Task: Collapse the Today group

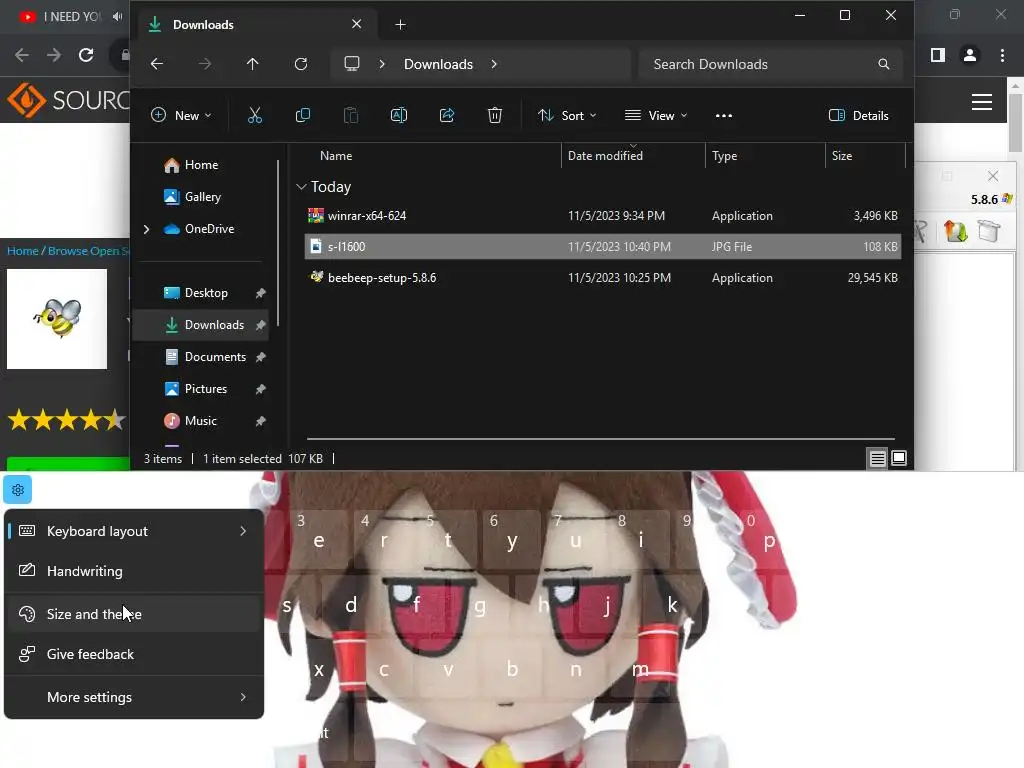Action: 301,187
